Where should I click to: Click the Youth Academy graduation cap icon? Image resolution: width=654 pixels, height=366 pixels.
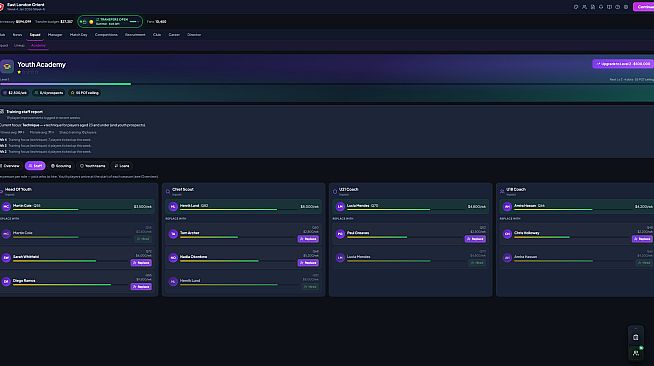click(x=7, y=66)
